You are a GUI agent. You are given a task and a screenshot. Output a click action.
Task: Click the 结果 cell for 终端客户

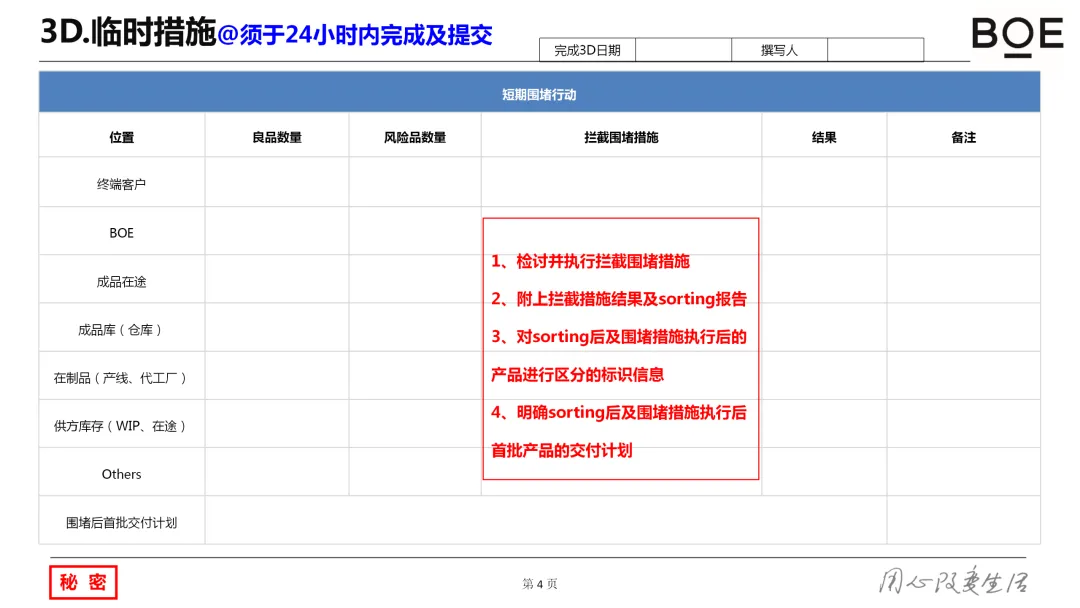[x=824, y=182]
